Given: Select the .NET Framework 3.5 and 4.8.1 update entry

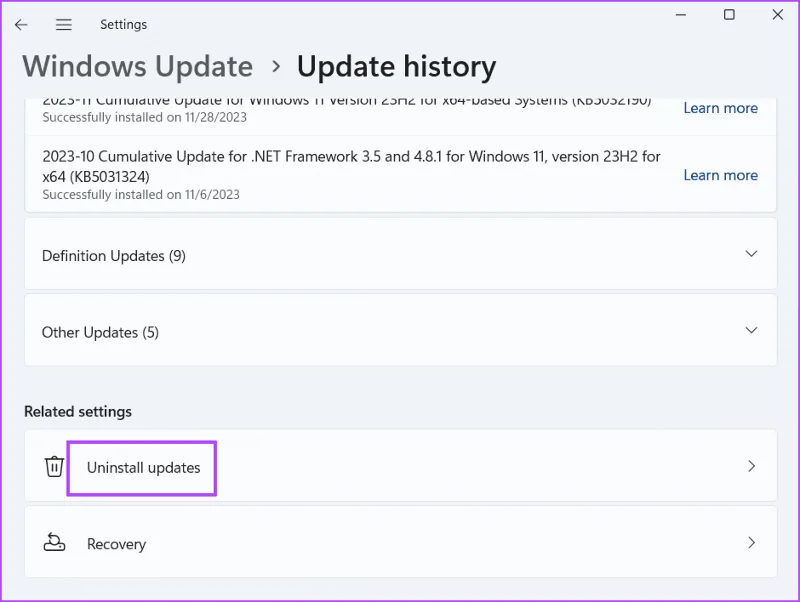Looking at the screenshot, I should (401, 174).
